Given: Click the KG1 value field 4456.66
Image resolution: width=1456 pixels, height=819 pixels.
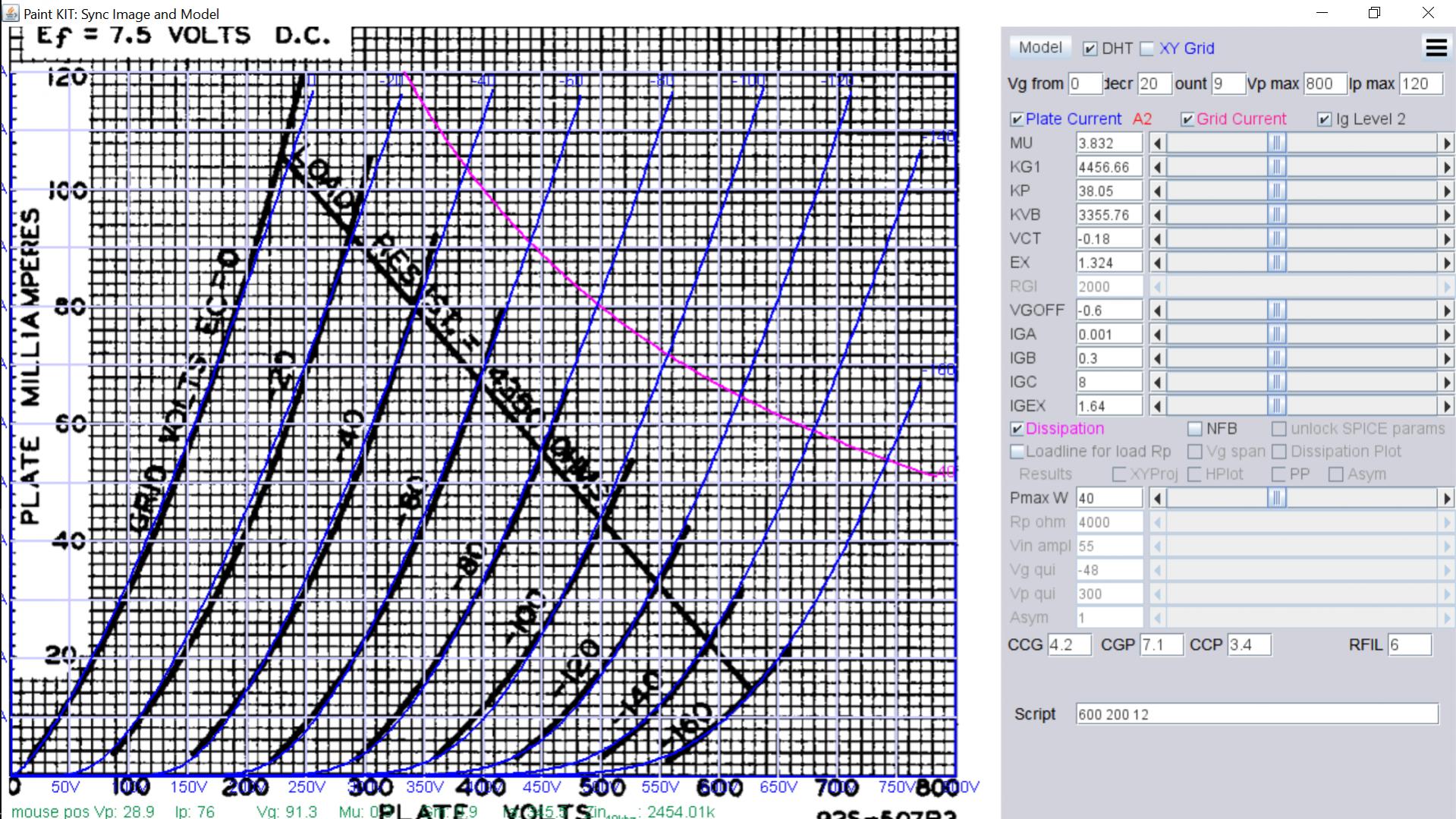Looking at the screenshot, I should coord(1109,167).
